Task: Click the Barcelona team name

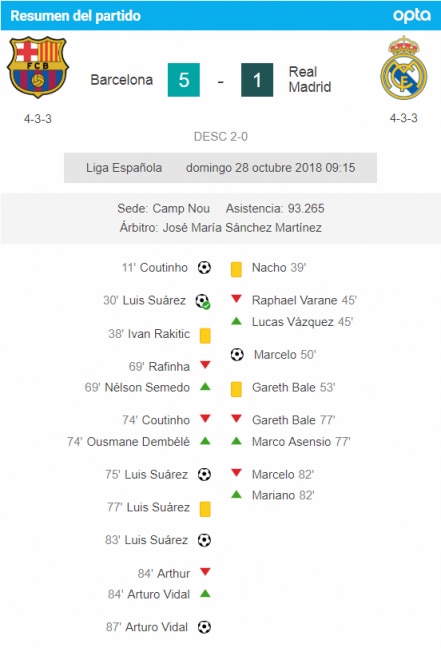Action: [x=122, y=80]
